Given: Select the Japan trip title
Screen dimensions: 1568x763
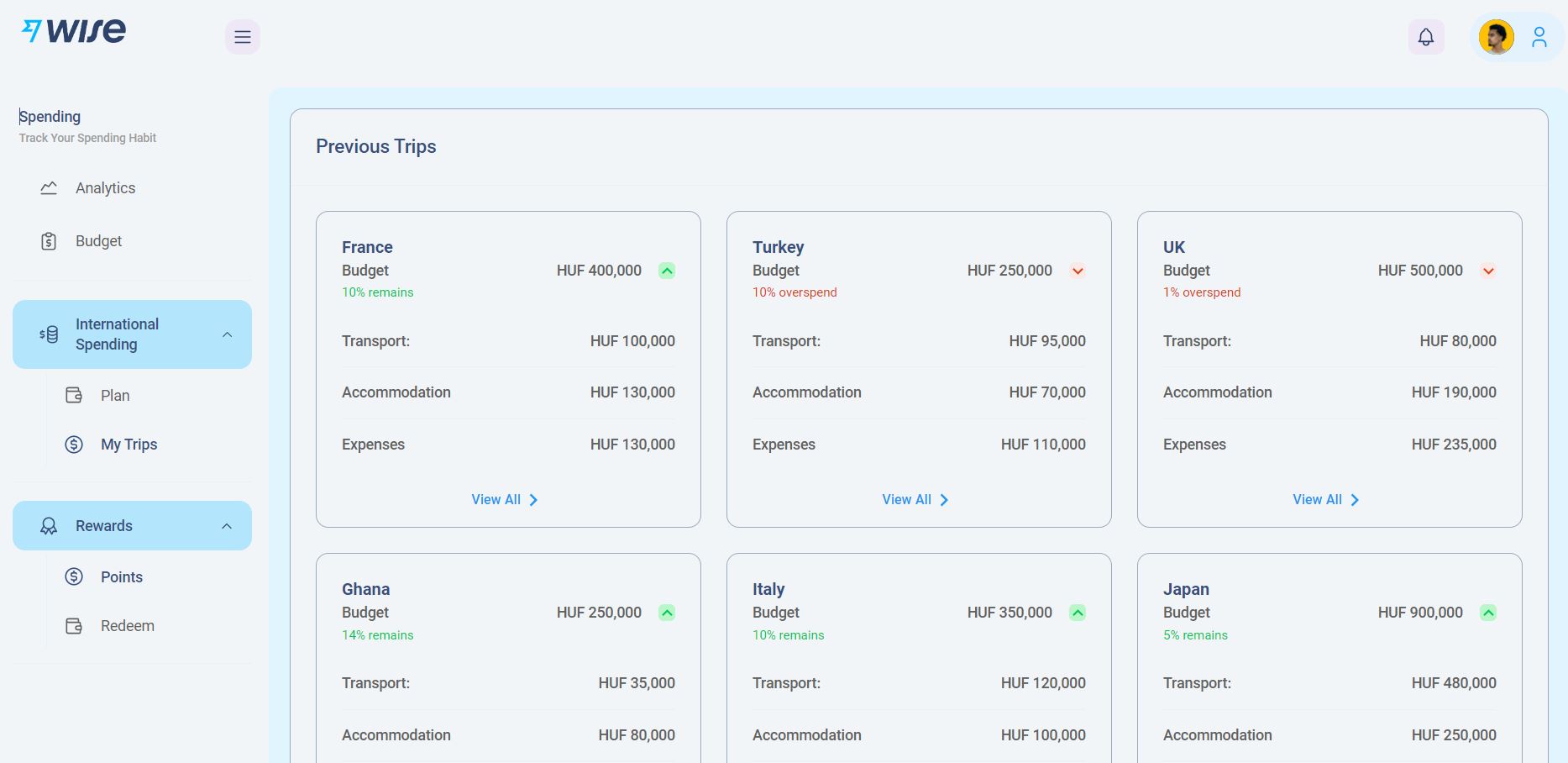Looking at the screenshot, I should pyautogui.click(x=1186, y=589).
